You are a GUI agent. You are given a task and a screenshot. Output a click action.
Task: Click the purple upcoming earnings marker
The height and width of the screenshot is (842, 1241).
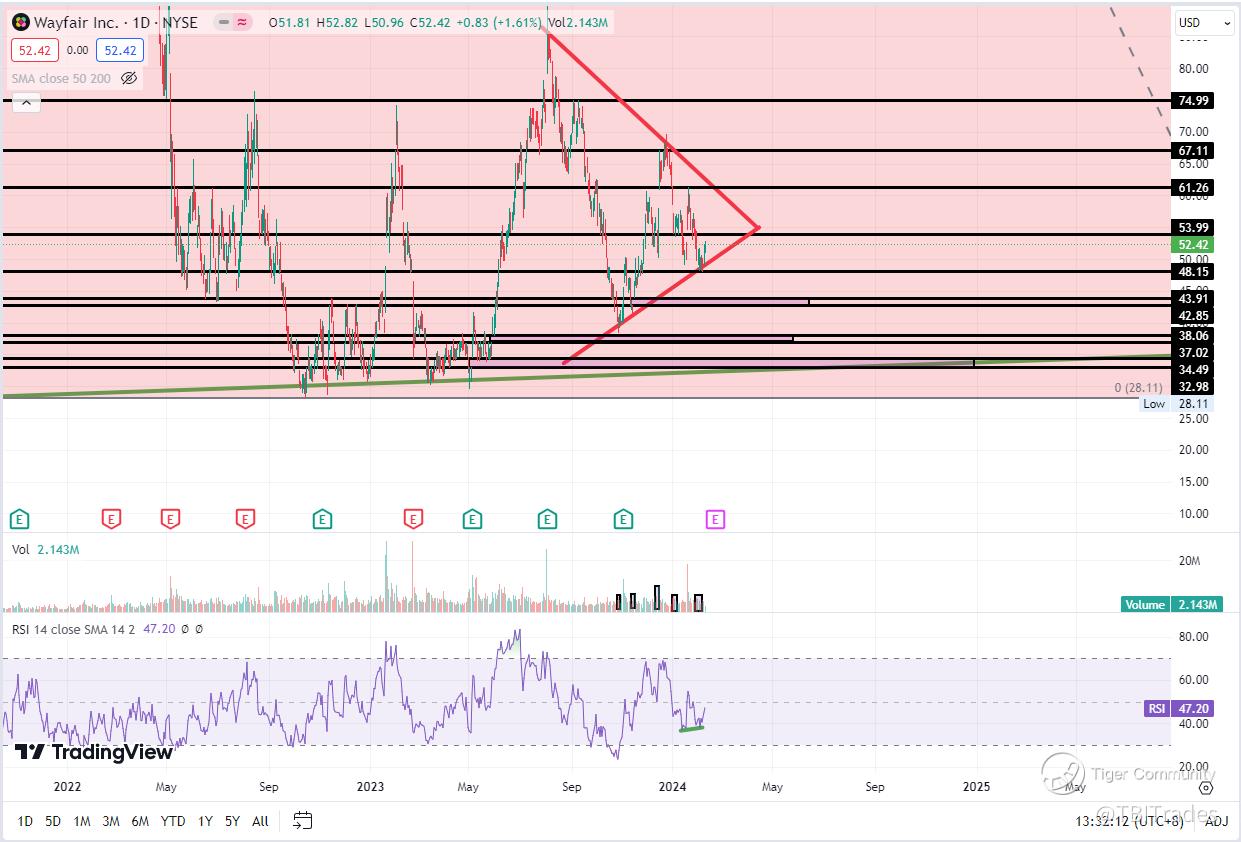(715, 519)
